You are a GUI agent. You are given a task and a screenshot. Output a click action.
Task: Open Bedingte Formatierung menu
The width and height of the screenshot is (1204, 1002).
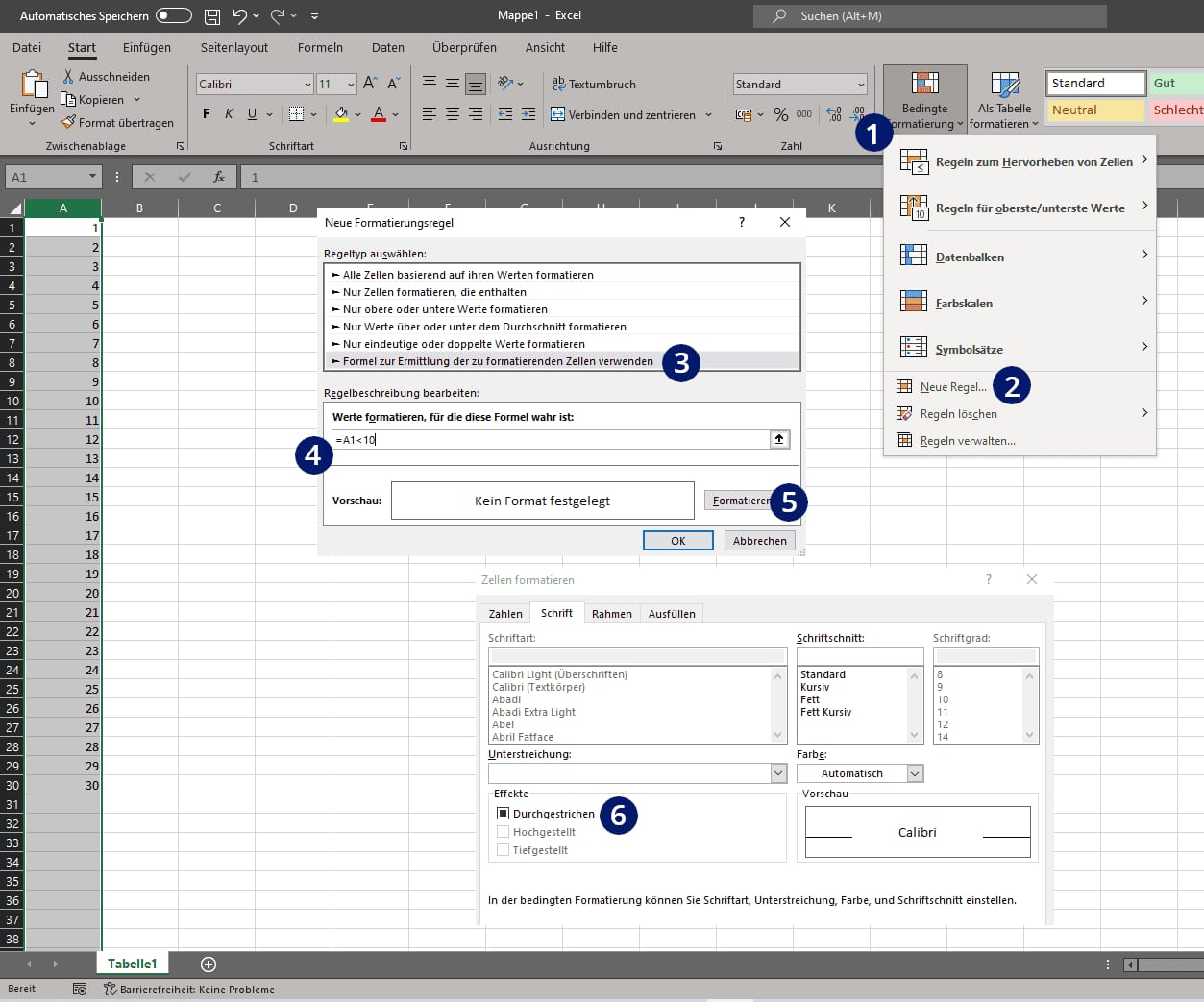tap(924, 99)
